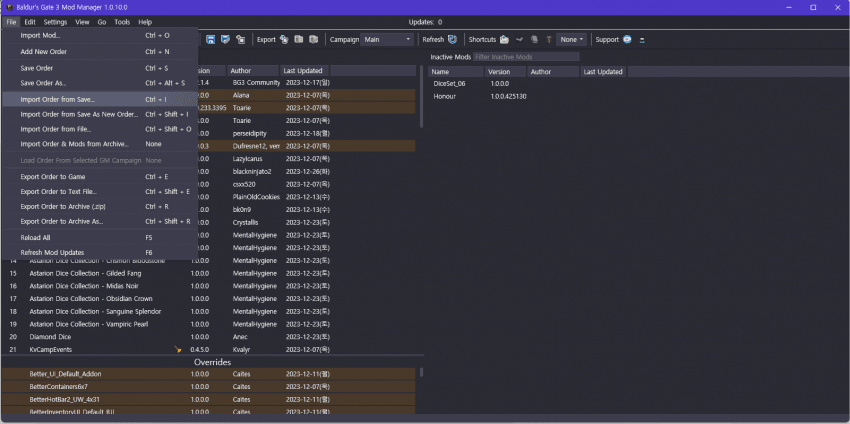Click the third Shortcuts icon
This screenshot has width=850, height=424.
click(534, 40)
